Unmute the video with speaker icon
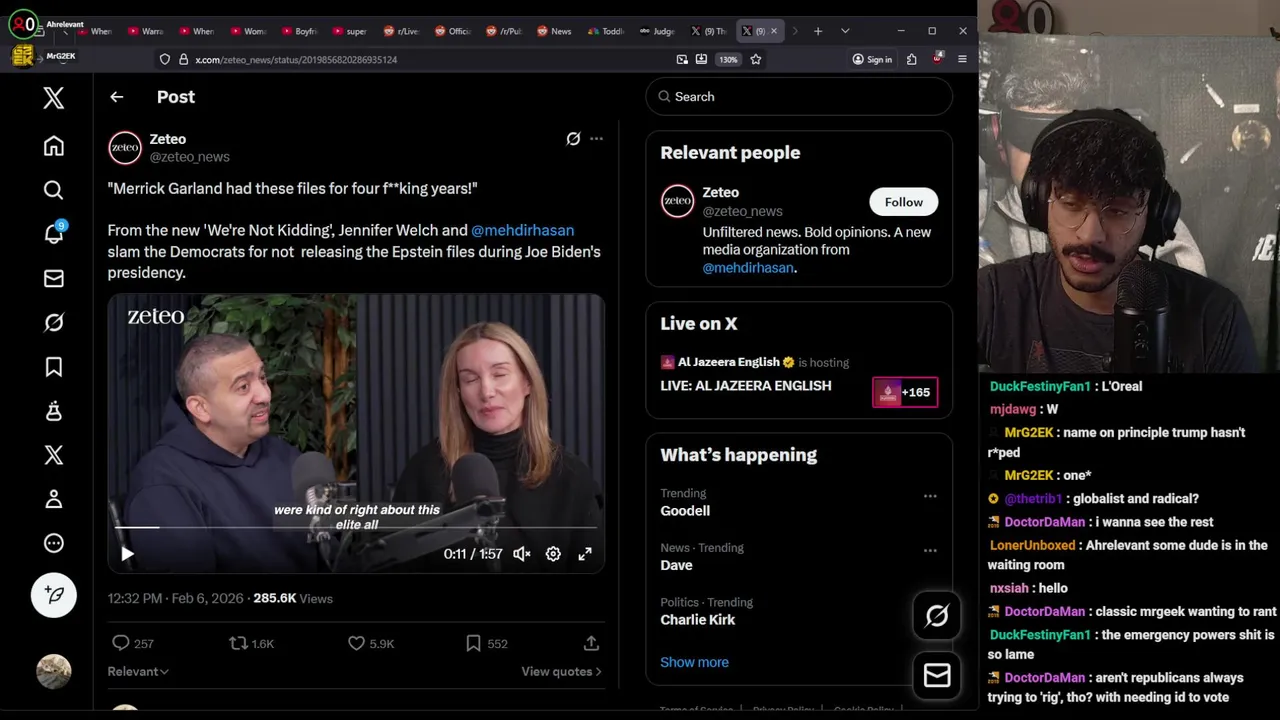Screen dimensions: 1280x720 coord(522,554)
